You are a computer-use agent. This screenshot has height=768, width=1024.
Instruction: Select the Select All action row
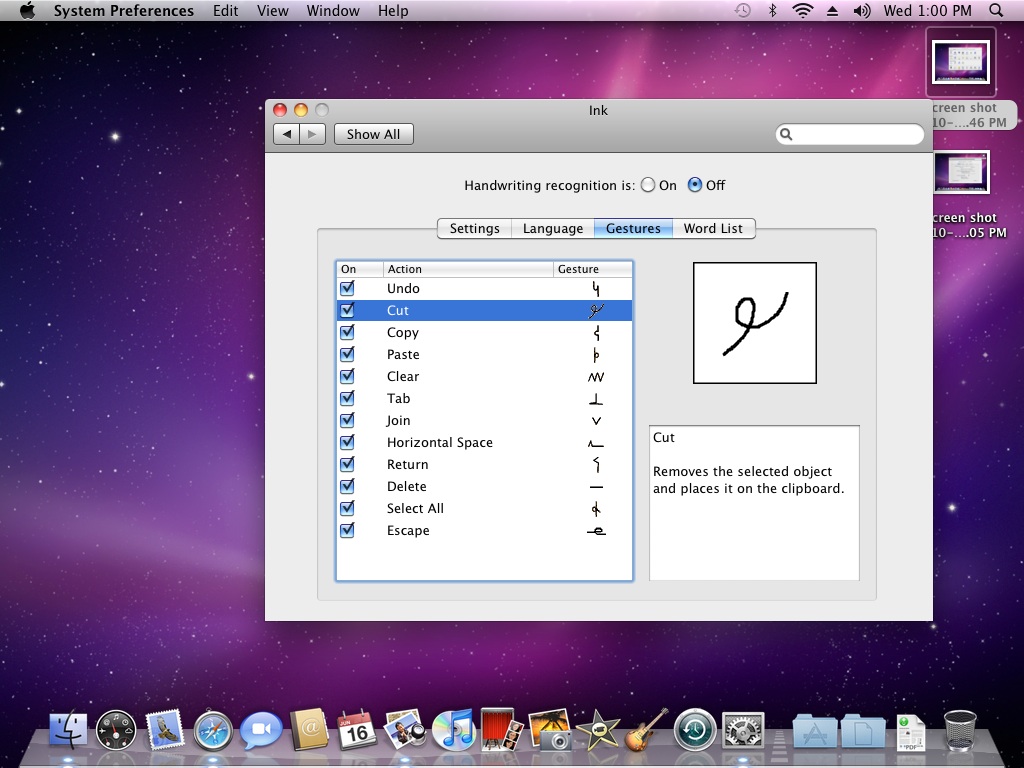pos(484,508)
